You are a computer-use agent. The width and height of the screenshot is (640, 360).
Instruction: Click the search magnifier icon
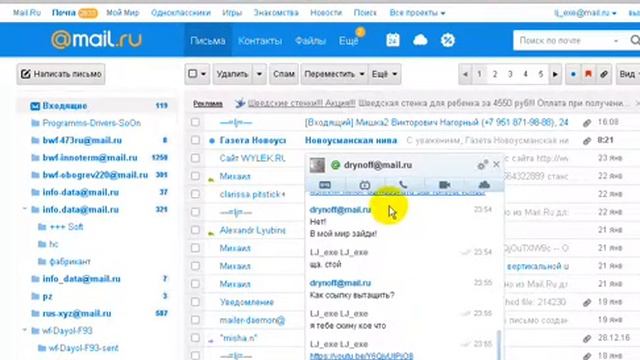coord(634,40)
